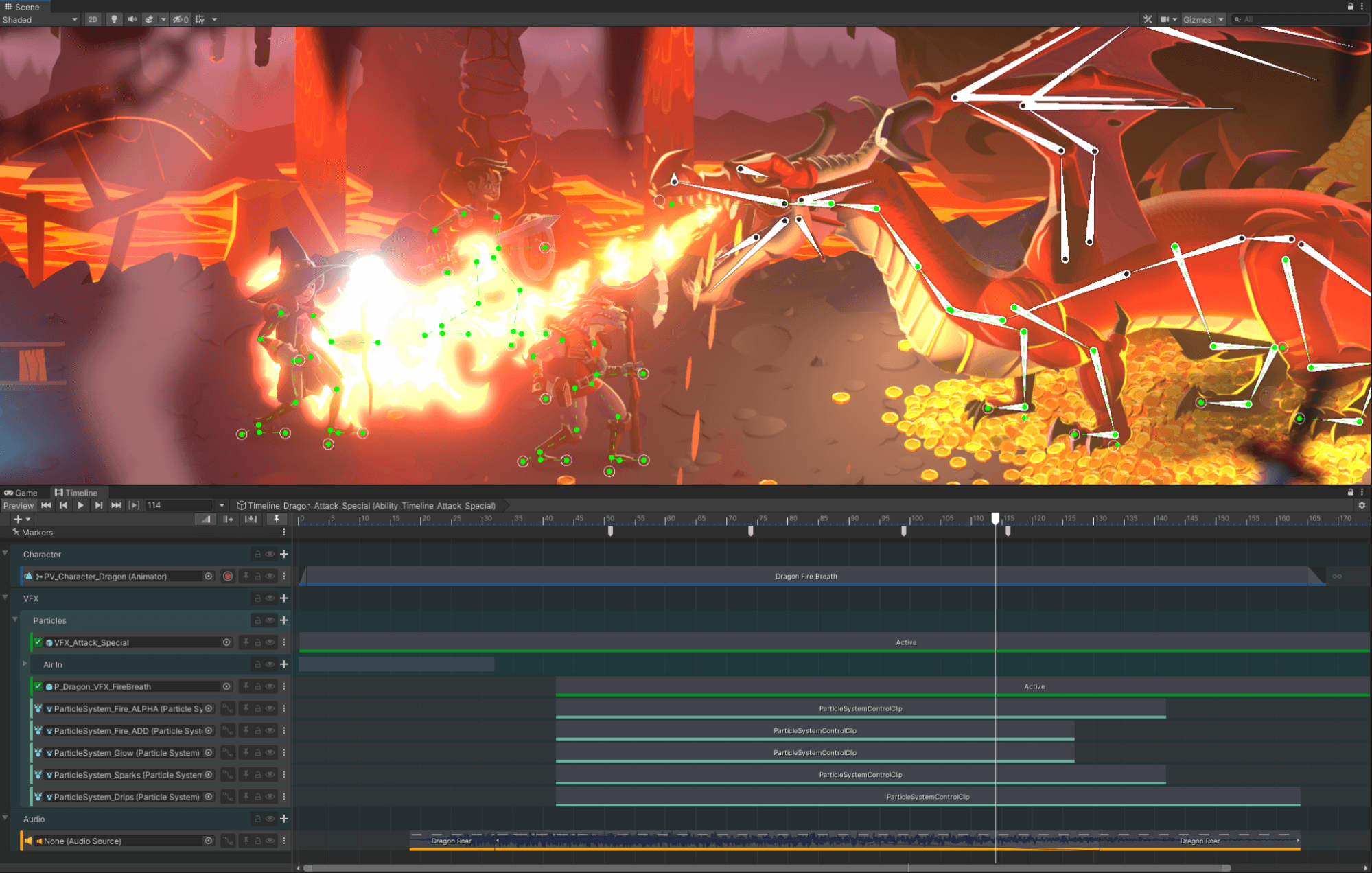Collapse the Audio track group
Viewport: 1372px width, 873px height.
[x=5, y=818]
